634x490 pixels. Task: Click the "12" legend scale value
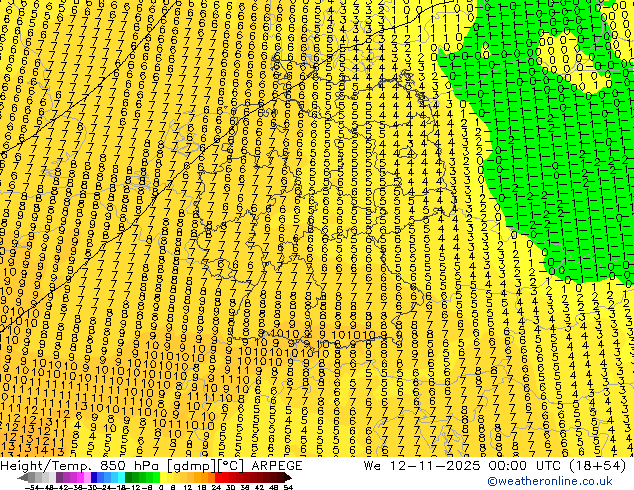pos(188,488)
